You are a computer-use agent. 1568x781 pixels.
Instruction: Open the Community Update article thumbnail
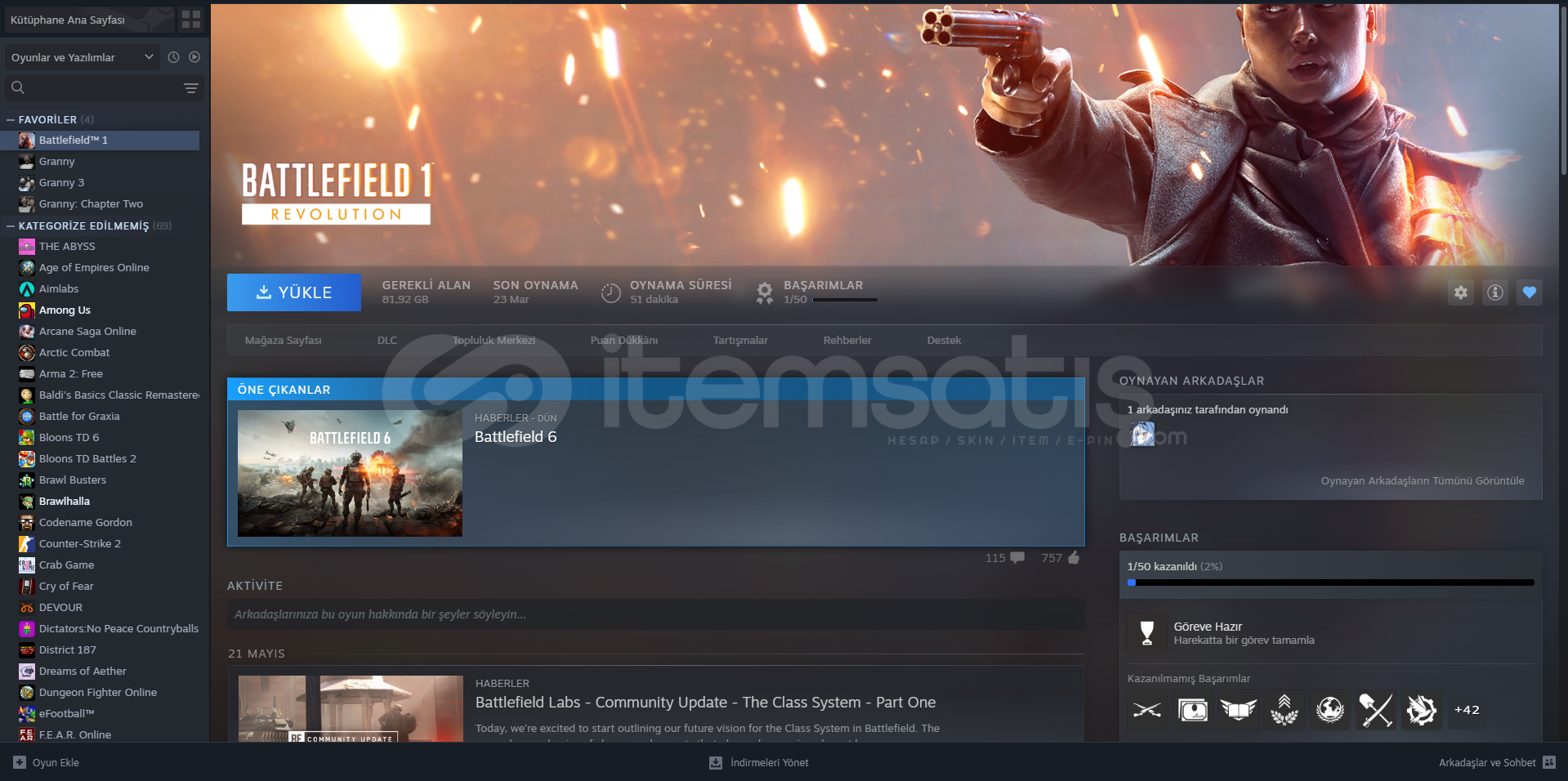[351, 708]
